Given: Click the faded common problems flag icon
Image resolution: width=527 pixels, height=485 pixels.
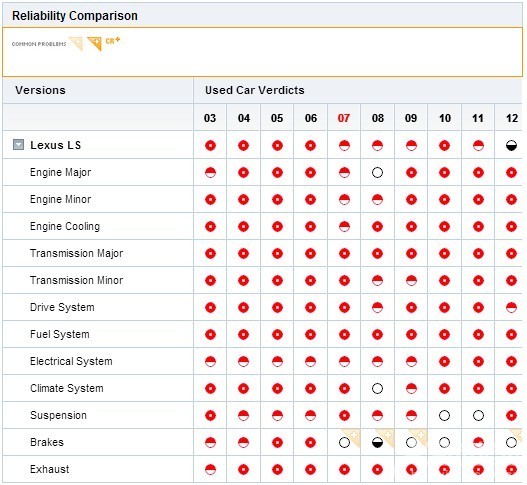Looking at the screenshot, I should 76,44.
